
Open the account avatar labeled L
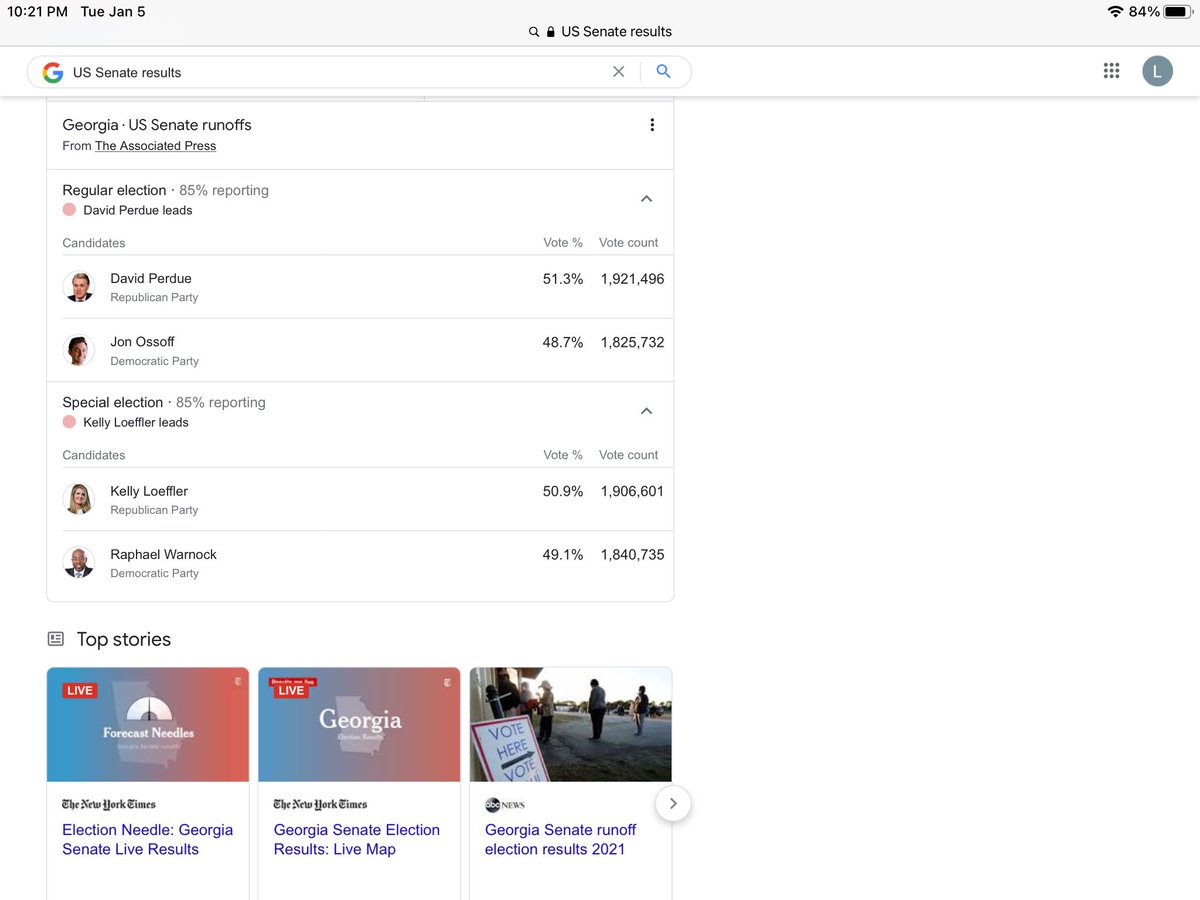tap(1157, 71)
